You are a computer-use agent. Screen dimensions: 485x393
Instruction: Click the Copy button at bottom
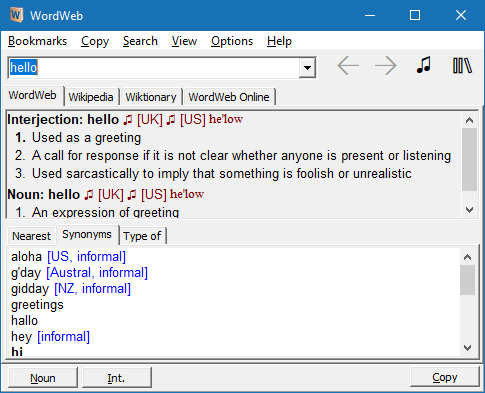point(445,377)
